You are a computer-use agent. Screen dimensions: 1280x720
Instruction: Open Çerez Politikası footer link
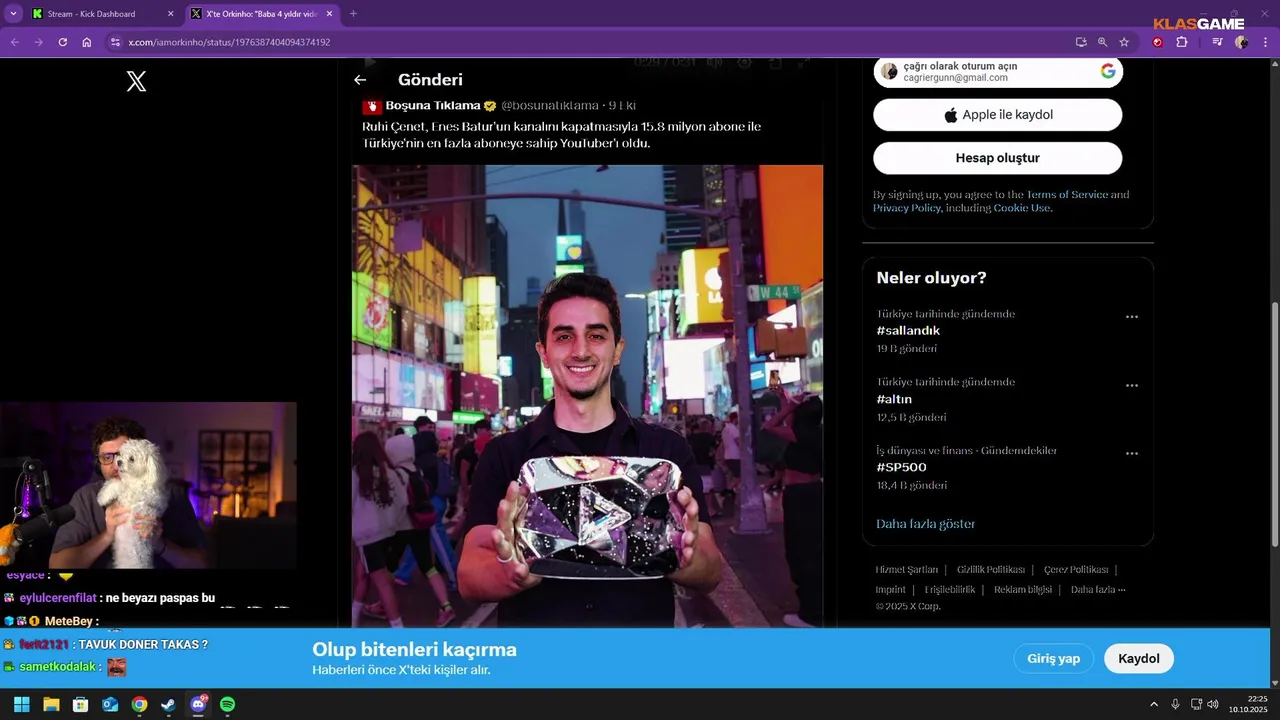[x=1076, y=570]
